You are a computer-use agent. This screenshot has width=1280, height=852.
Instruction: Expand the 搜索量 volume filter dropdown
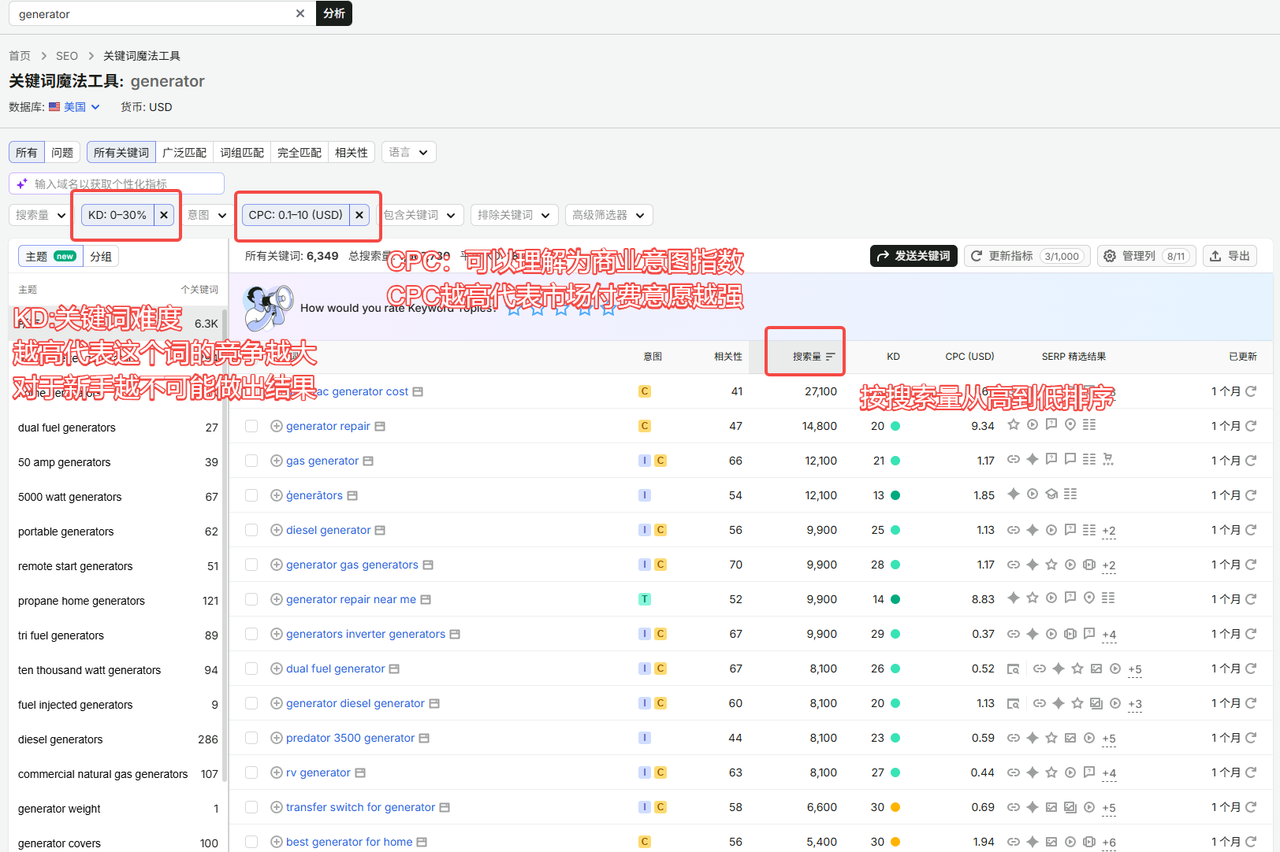39,215
